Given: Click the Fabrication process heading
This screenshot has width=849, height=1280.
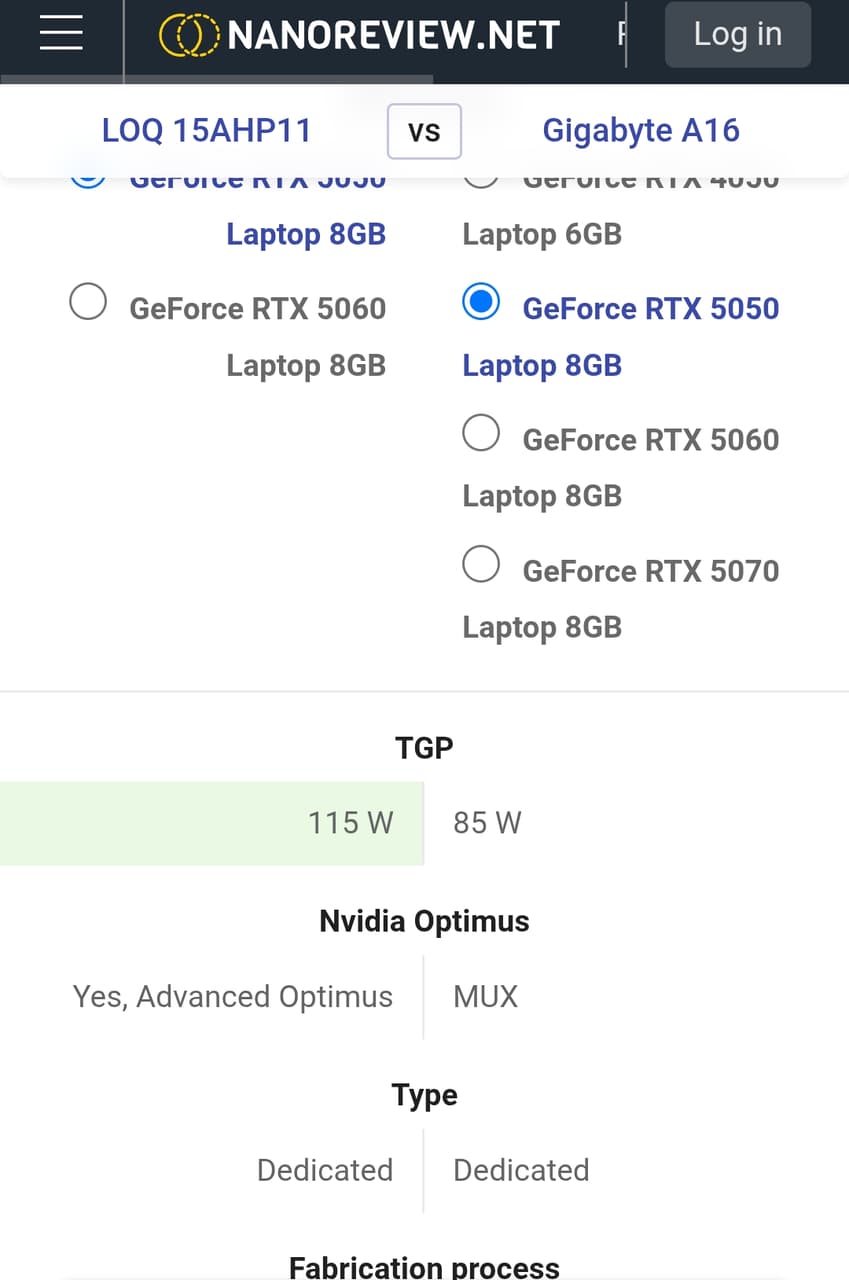Looking at the screenshot, I should pyautogui.click(x=424, y=1267).
